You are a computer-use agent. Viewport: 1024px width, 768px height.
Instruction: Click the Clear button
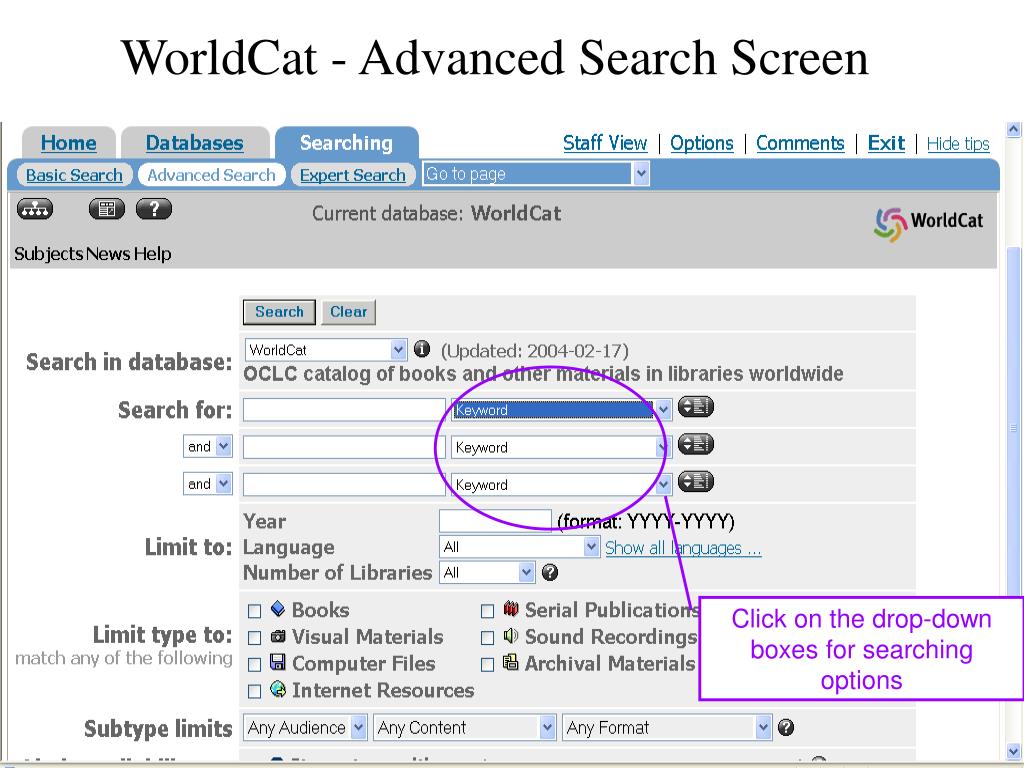point(348,312)
